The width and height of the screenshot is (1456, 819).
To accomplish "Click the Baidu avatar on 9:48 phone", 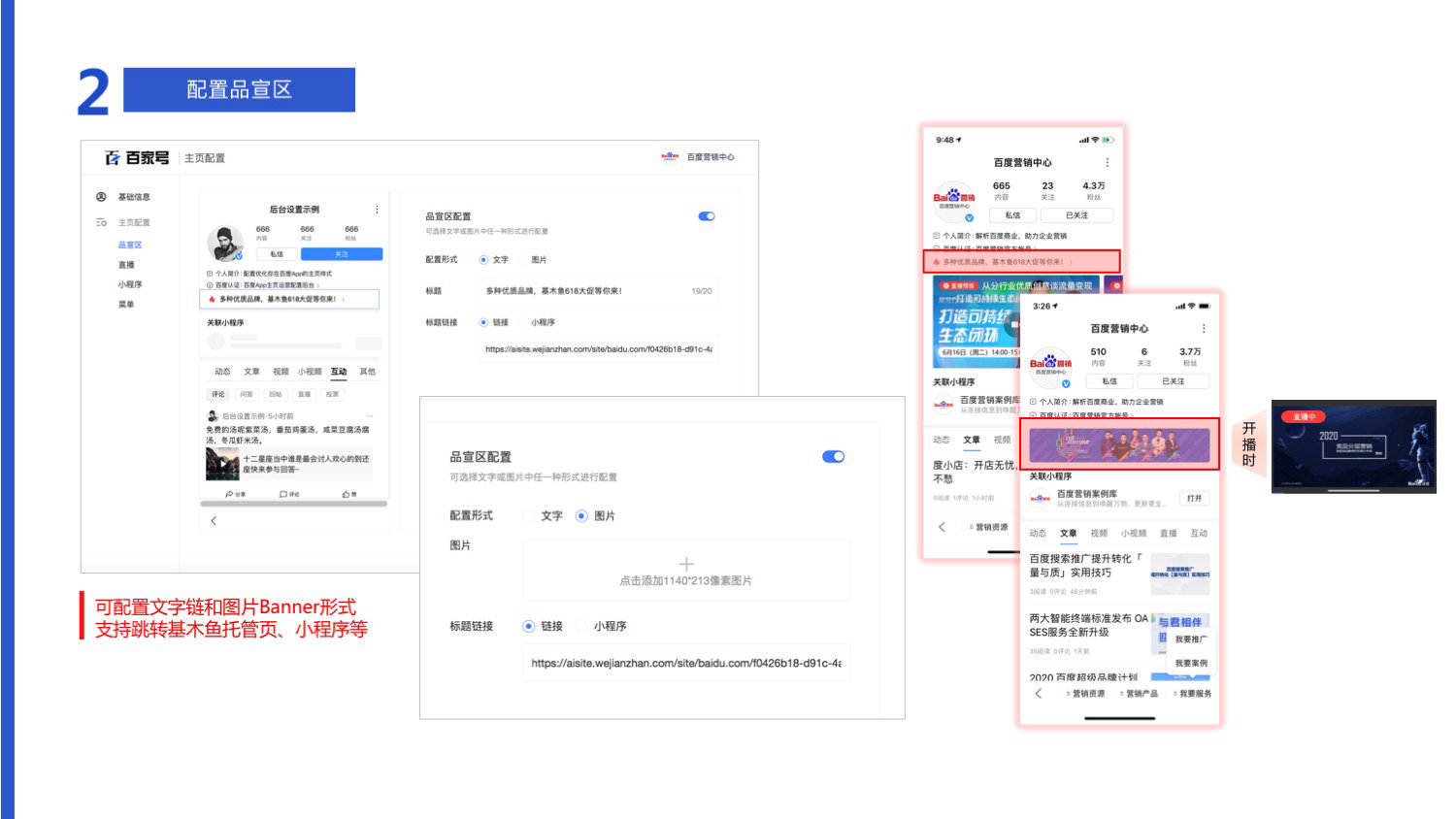I will [953, 200].
